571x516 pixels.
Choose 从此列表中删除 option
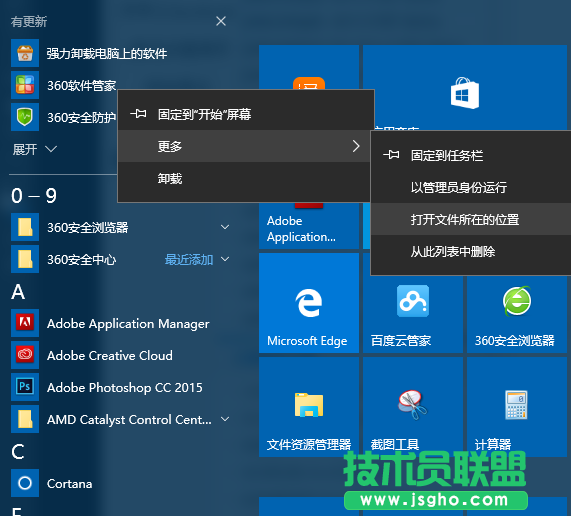coord(471,251)
